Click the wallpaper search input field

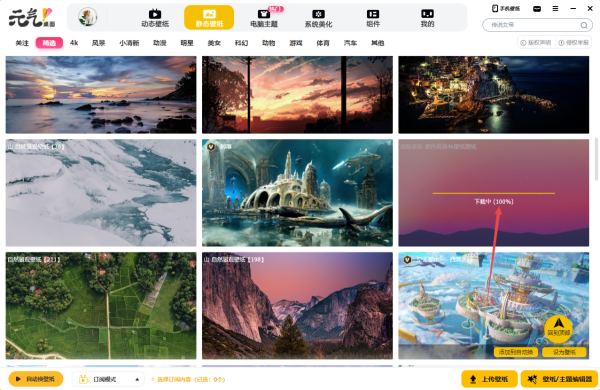(x=533, y=25)
